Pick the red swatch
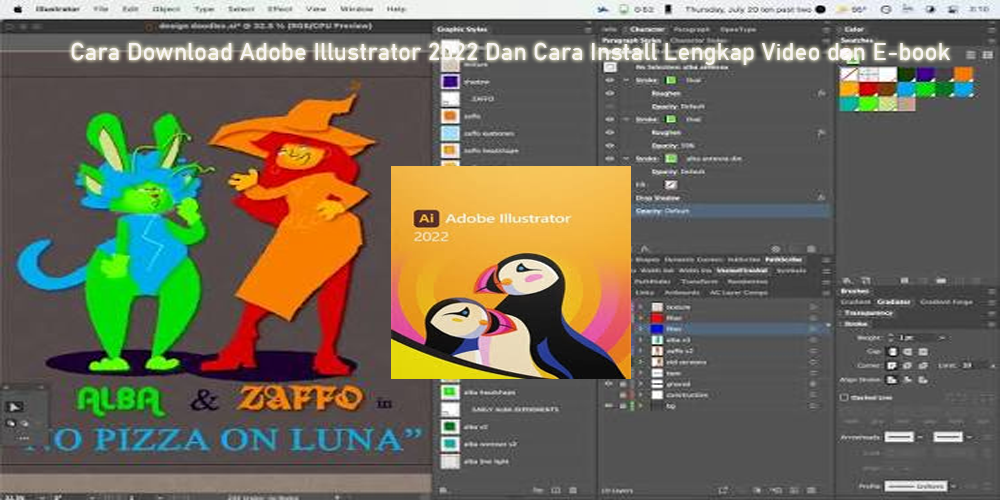 tap(868, 89)
